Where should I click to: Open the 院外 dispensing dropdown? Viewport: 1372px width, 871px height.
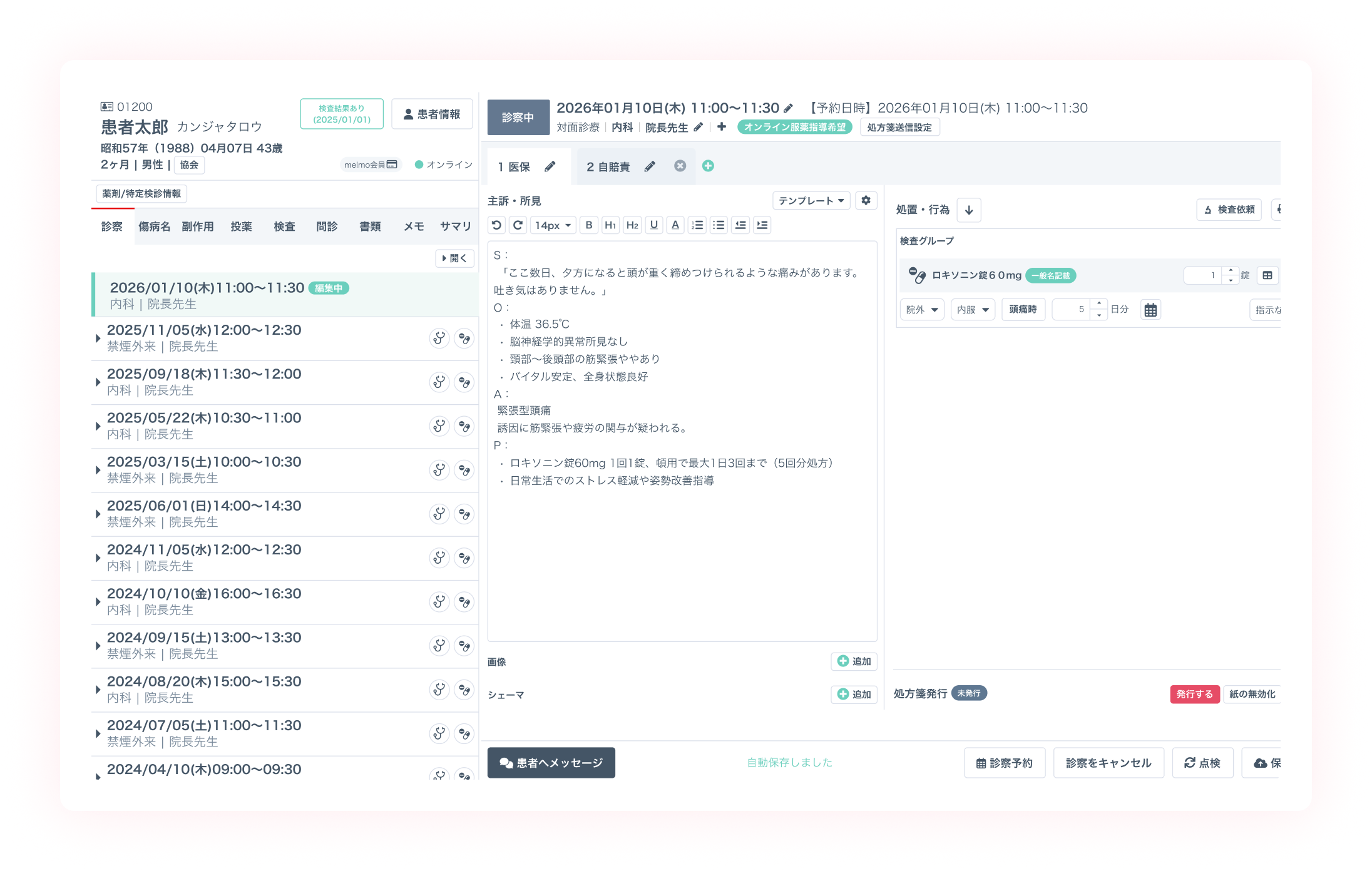point(921,310)
